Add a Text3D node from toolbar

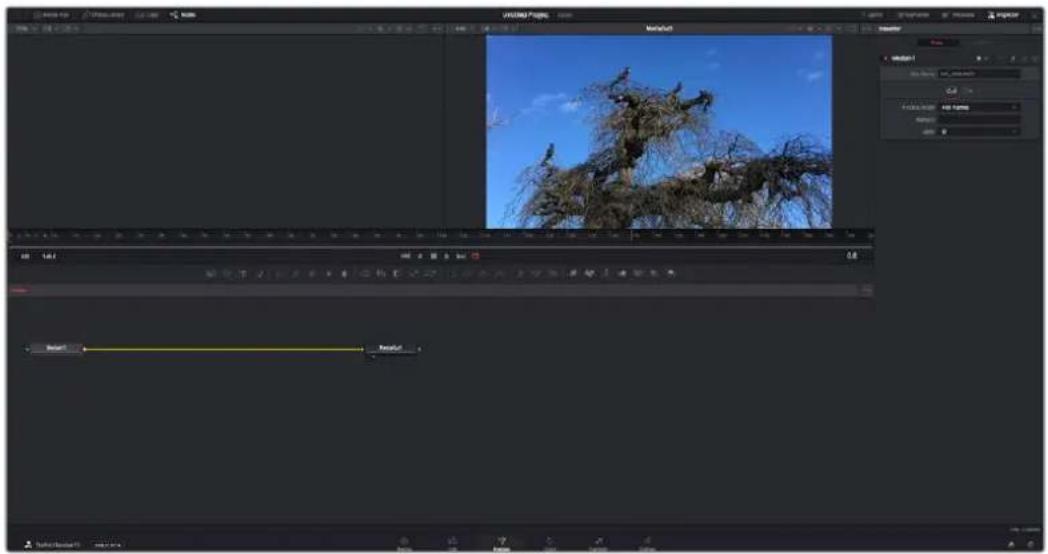606,273
